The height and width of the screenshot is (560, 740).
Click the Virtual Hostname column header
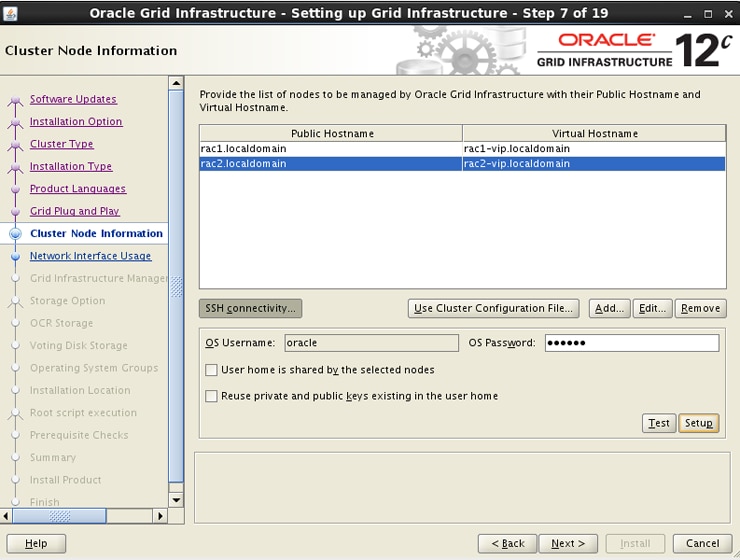point(594,134)
